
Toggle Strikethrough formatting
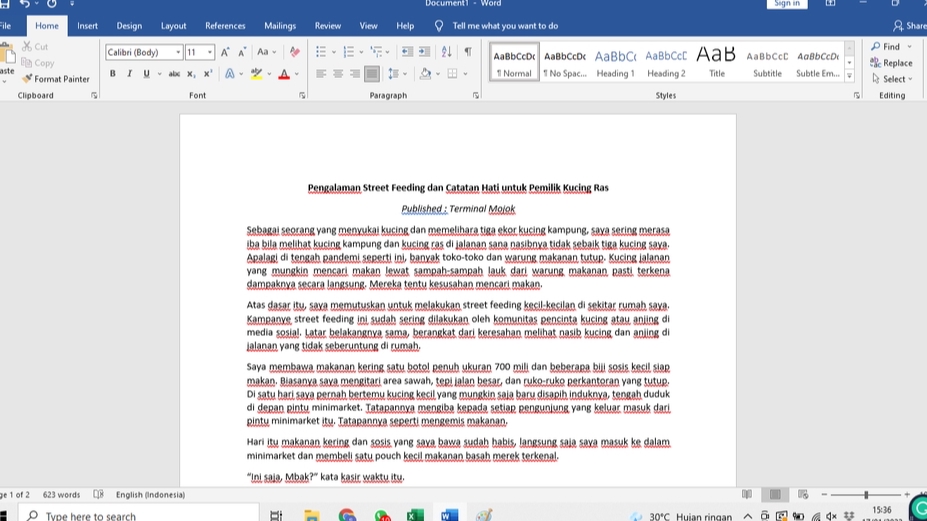pyautogui.click(x=174, y=74)
